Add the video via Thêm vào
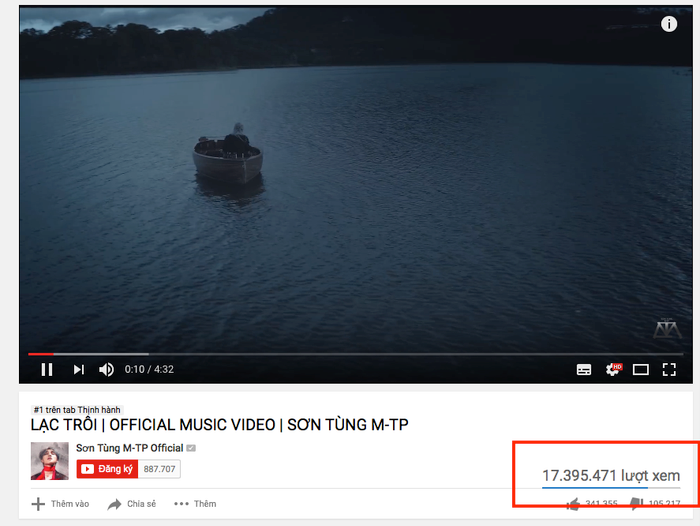The image size is (700, 526). pos(61,504)
